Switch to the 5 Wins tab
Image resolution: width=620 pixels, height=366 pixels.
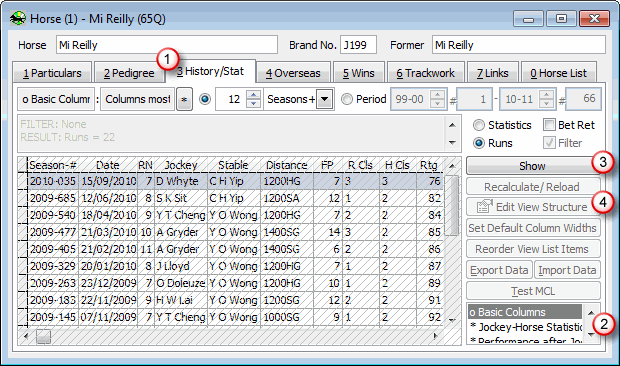(359, 73)
